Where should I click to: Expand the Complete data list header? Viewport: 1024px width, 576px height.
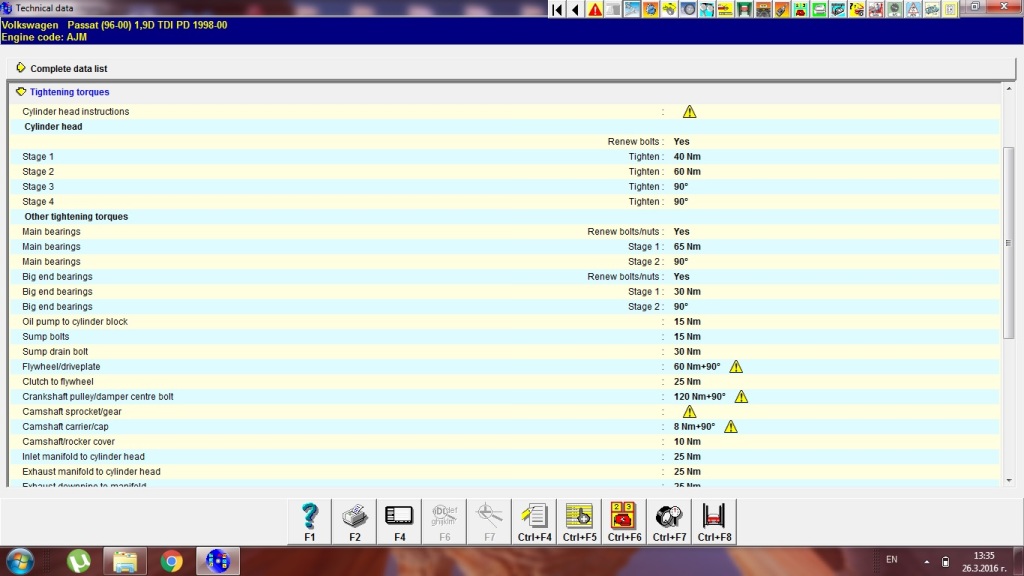21,68
